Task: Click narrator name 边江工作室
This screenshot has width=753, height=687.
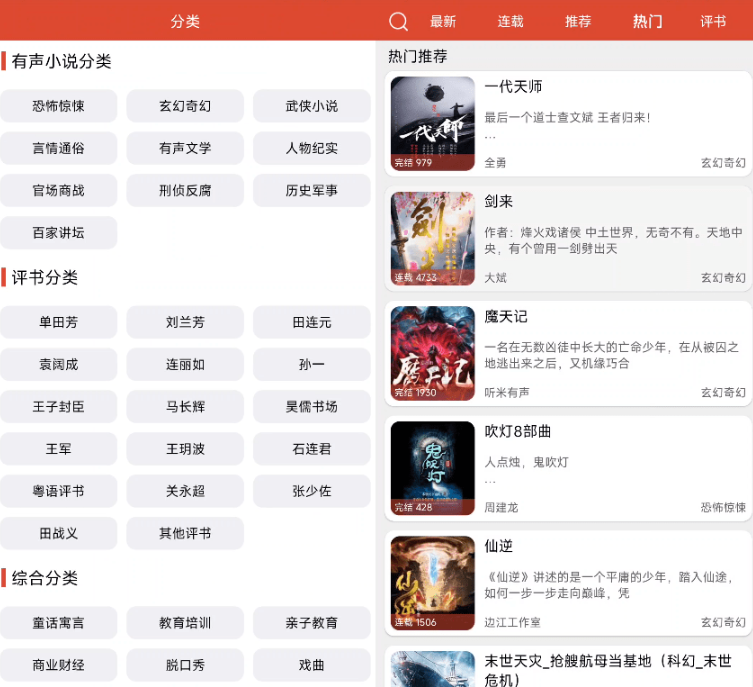Action: pyautogui.click(x=512, y=622)
